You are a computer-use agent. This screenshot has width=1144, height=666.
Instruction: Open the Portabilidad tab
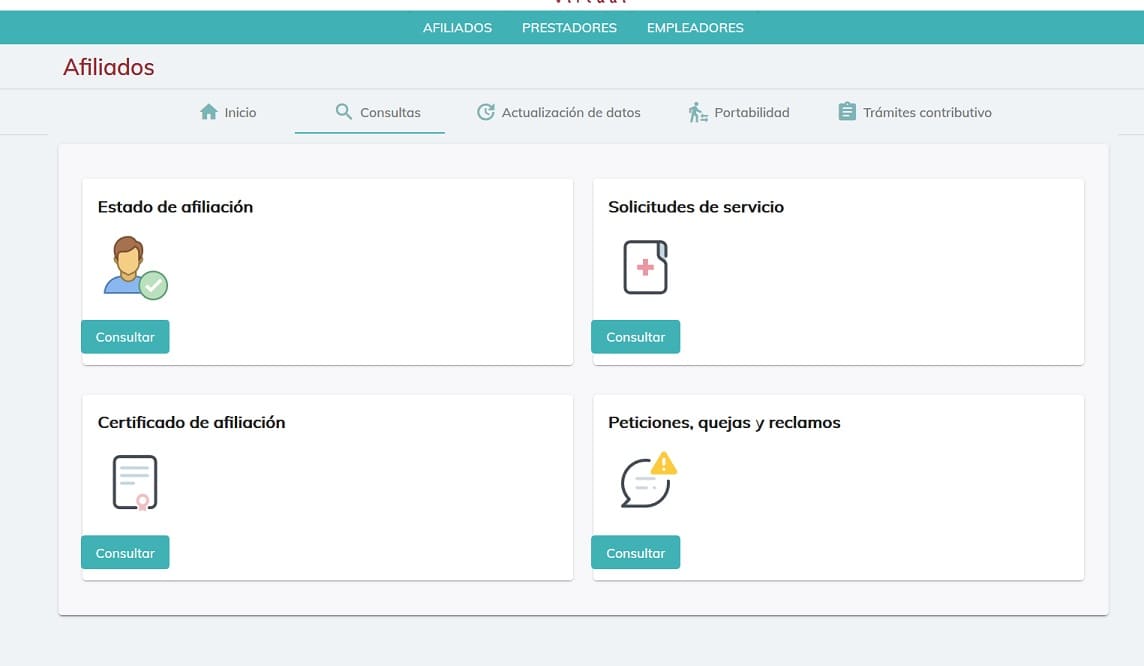click(738, 112)
